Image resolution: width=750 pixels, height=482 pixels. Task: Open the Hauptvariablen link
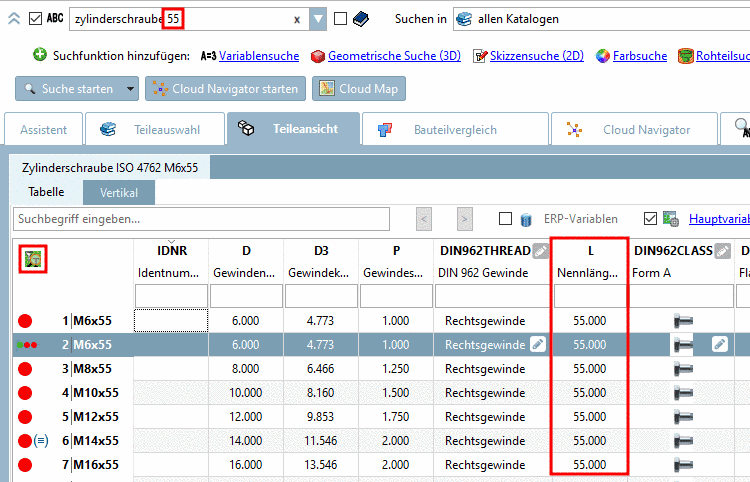(x=719, y=219)
